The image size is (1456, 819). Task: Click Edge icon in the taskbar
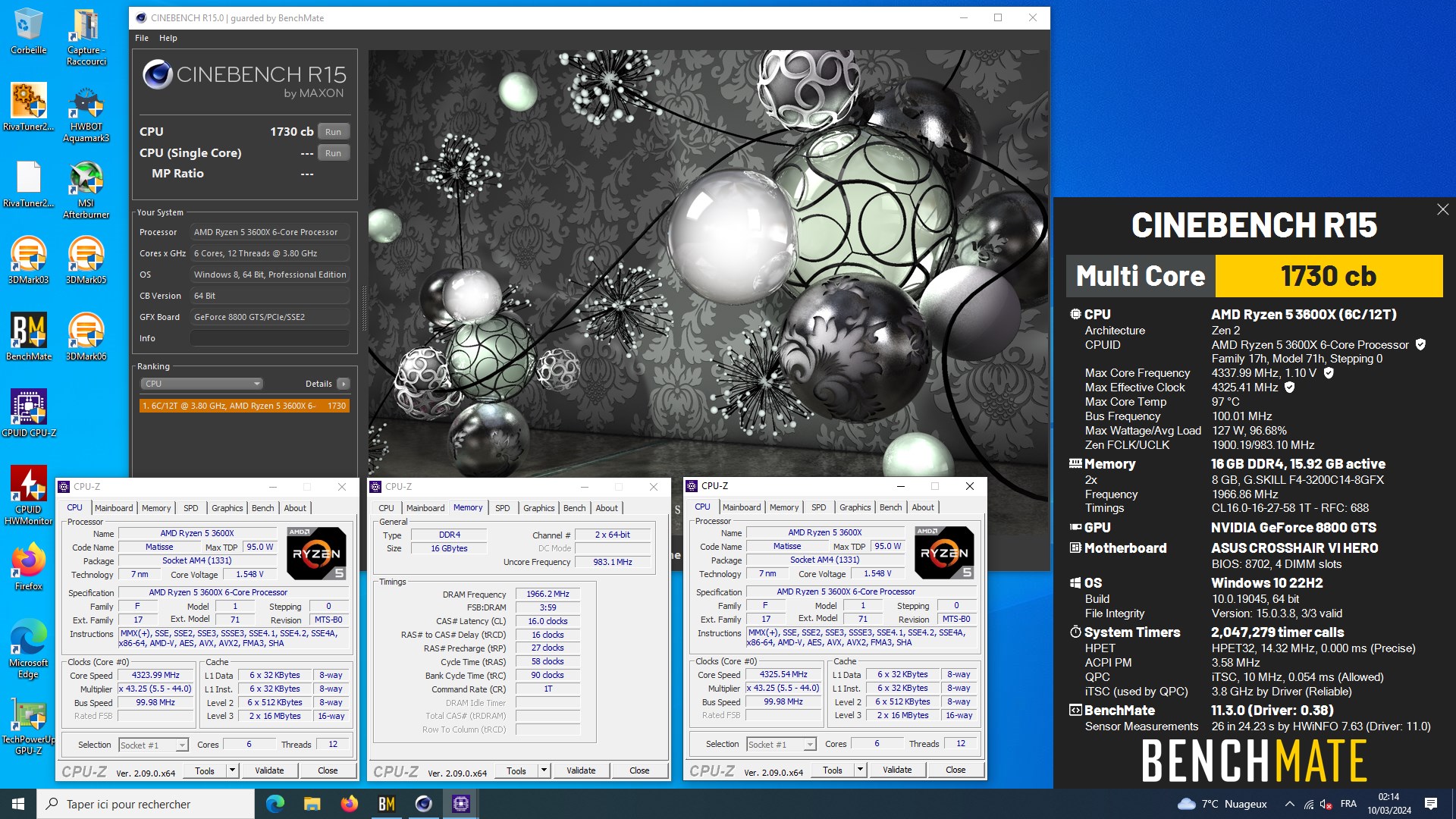tap(275, 804)
